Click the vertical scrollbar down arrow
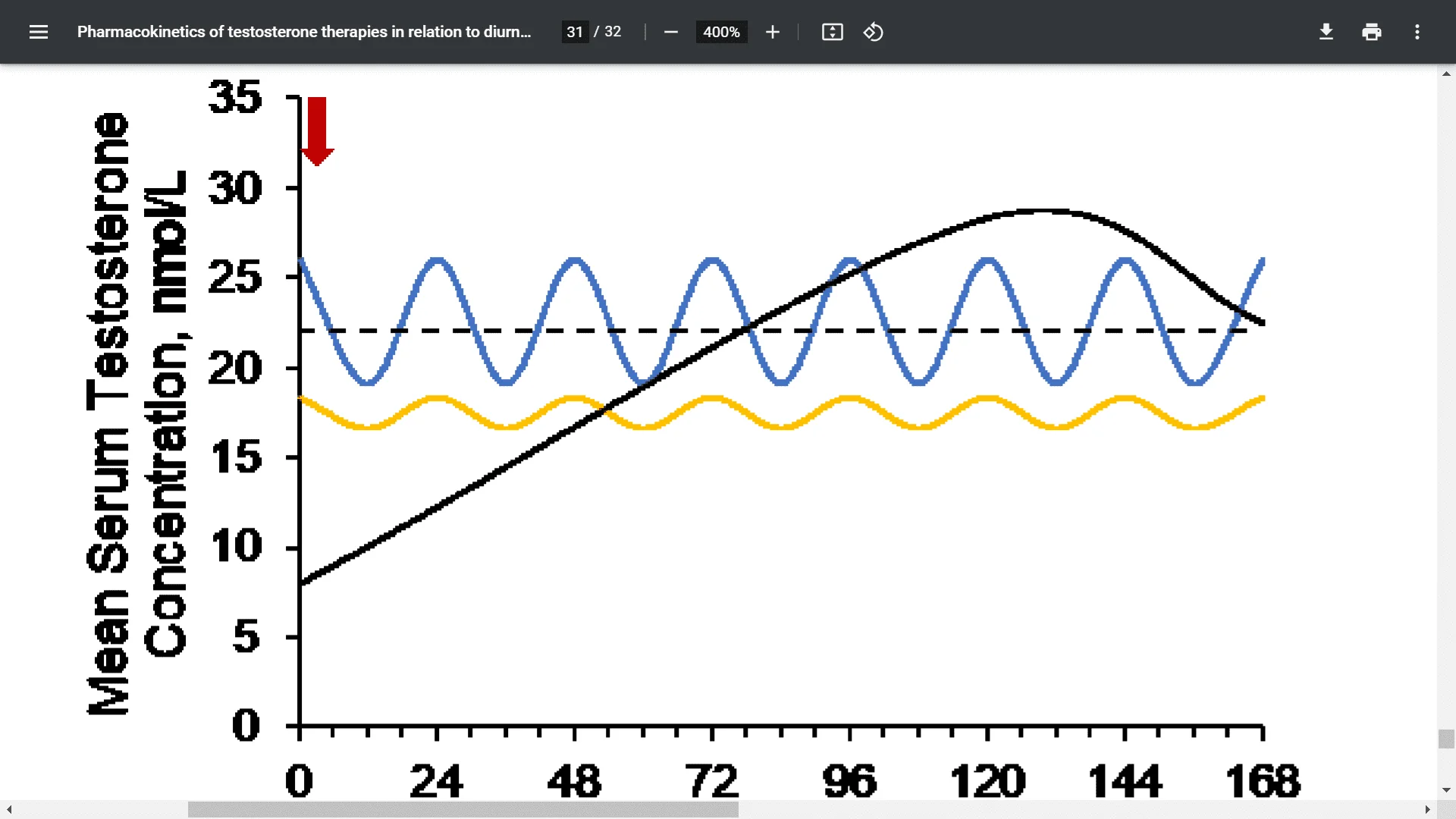This screenshot has width=1456, height=819. pyautogui.click(x=1446, y=790)
